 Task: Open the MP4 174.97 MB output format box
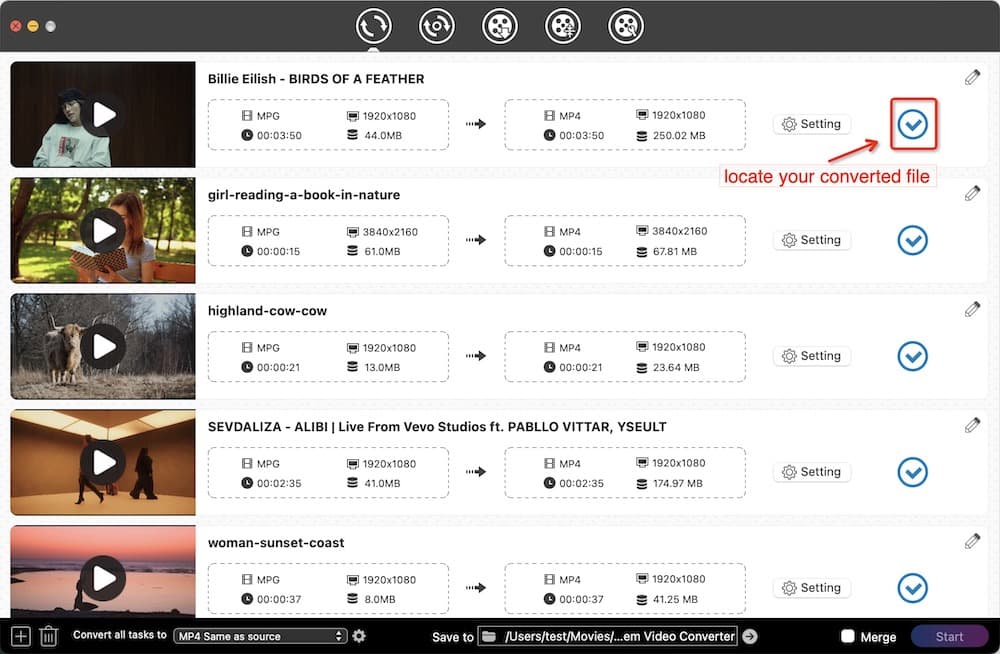click(625, 472)
